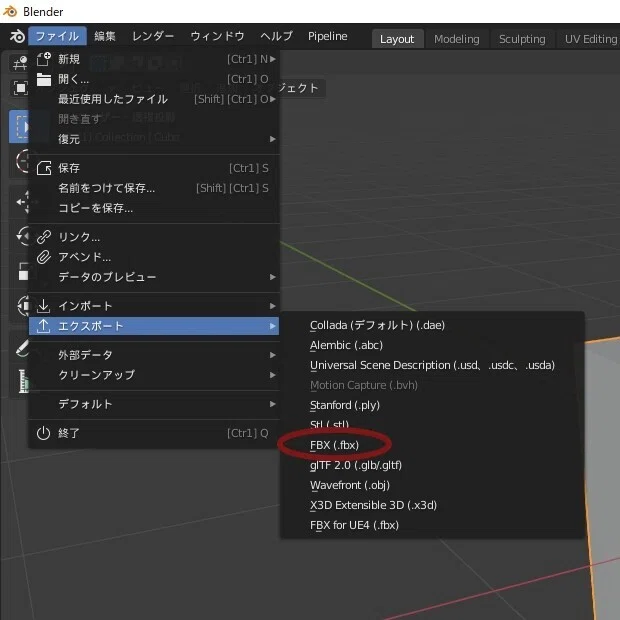Choose 名前をつけて保存...
The image size is (620, 620).
click(x=154, y=188)
